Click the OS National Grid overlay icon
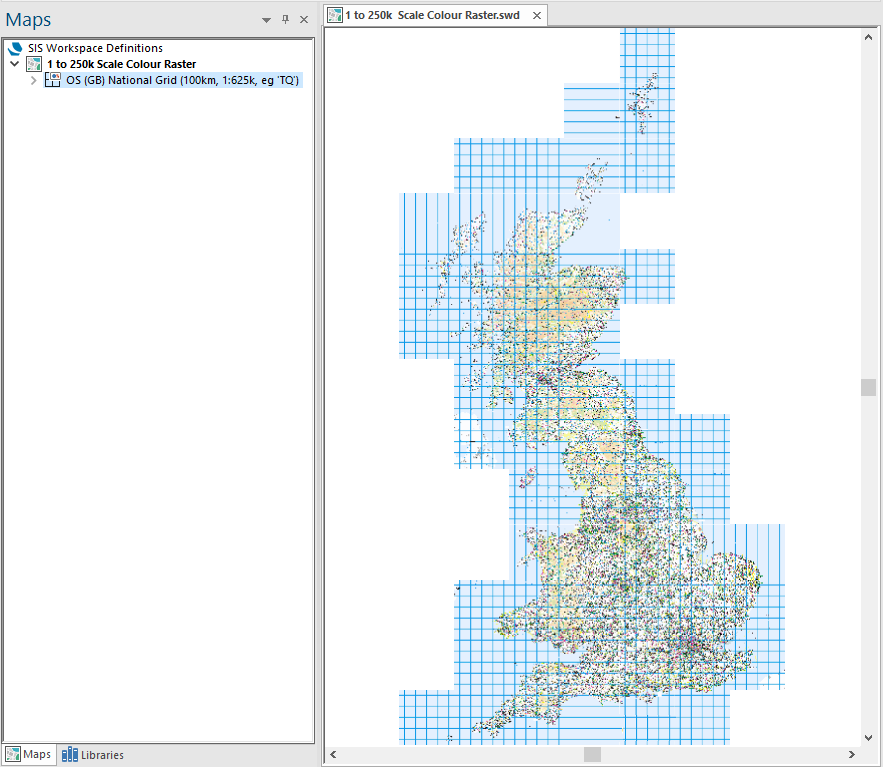 tap(53, 80)
